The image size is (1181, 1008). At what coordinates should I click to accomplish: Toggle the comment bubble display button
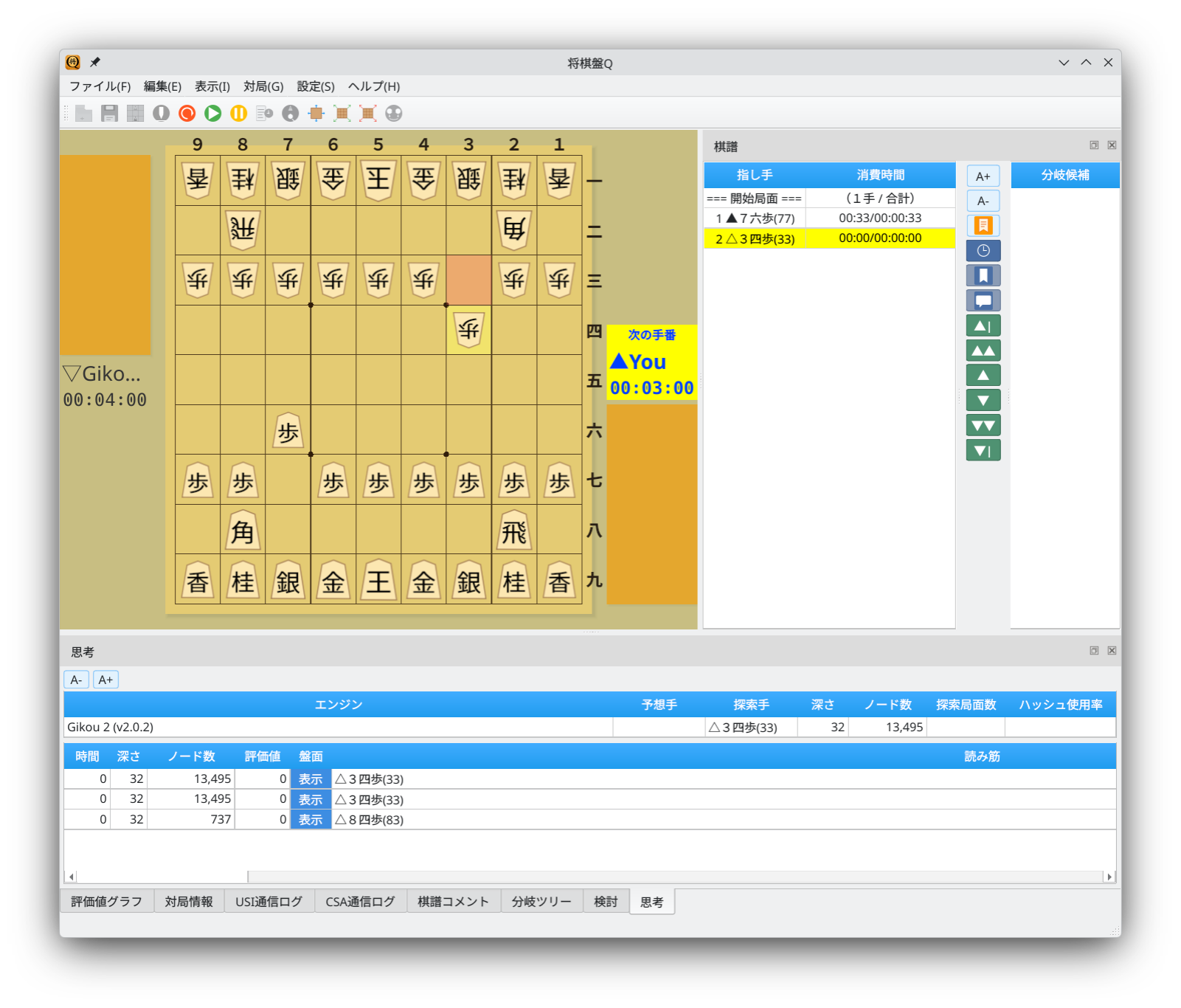983,300
